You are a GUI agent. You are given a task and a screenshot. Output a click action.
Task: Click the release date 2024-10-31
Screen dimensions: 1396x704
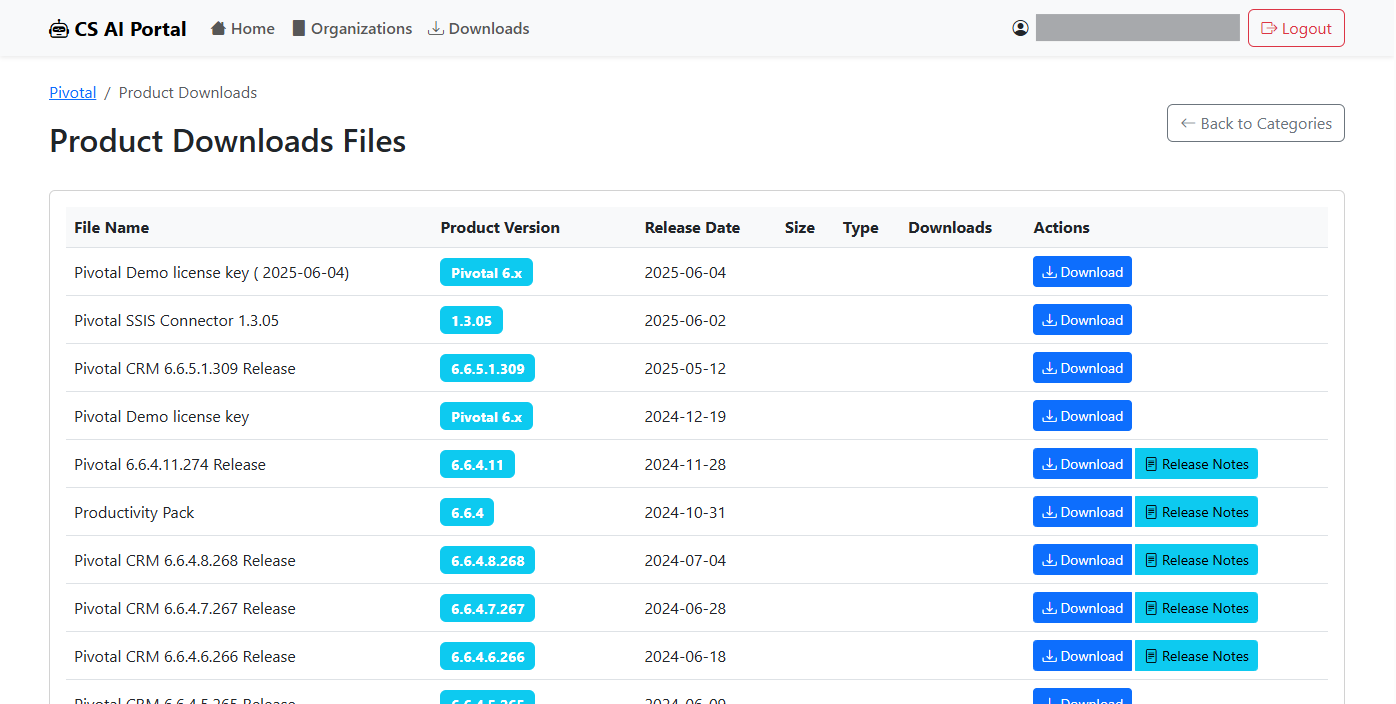(x=685, y=513)
